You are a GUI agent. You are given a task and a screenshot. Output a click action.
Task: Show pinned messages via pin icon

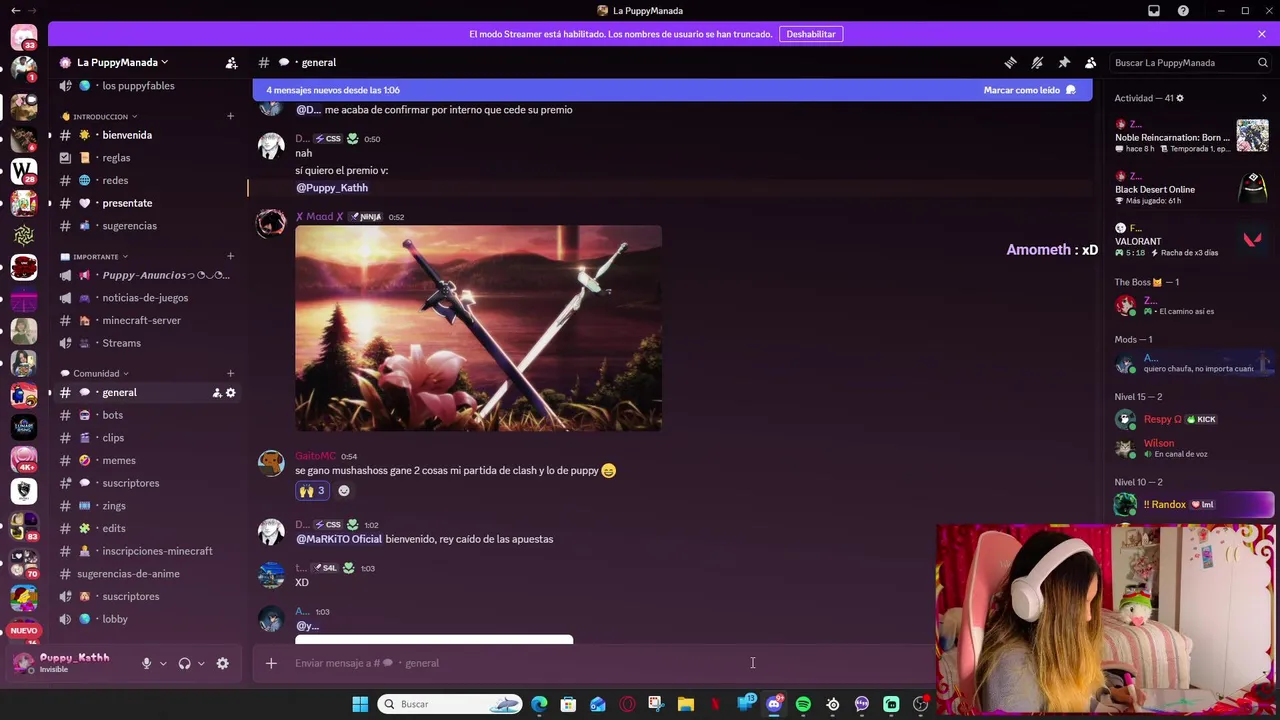[x=1064, y=62]
